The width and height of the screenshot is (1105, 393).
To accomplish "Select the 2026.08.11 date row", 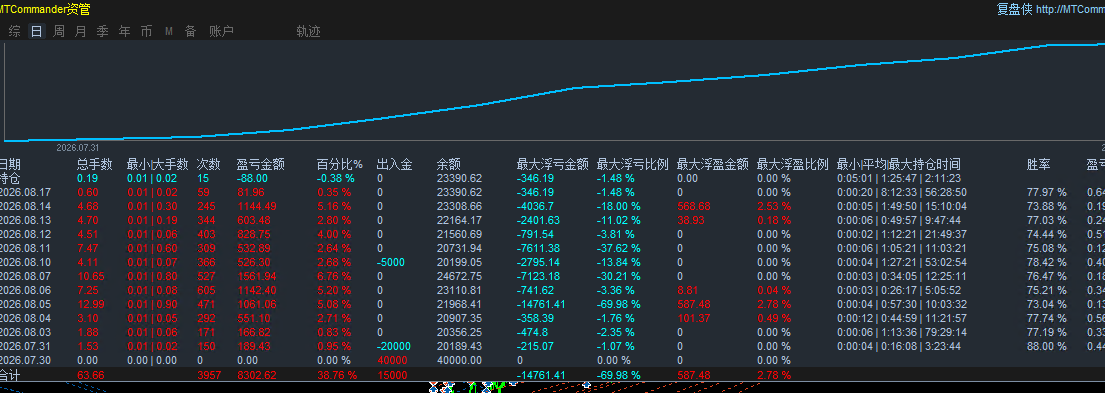I will pyautogui.click(x=25, y=249).
